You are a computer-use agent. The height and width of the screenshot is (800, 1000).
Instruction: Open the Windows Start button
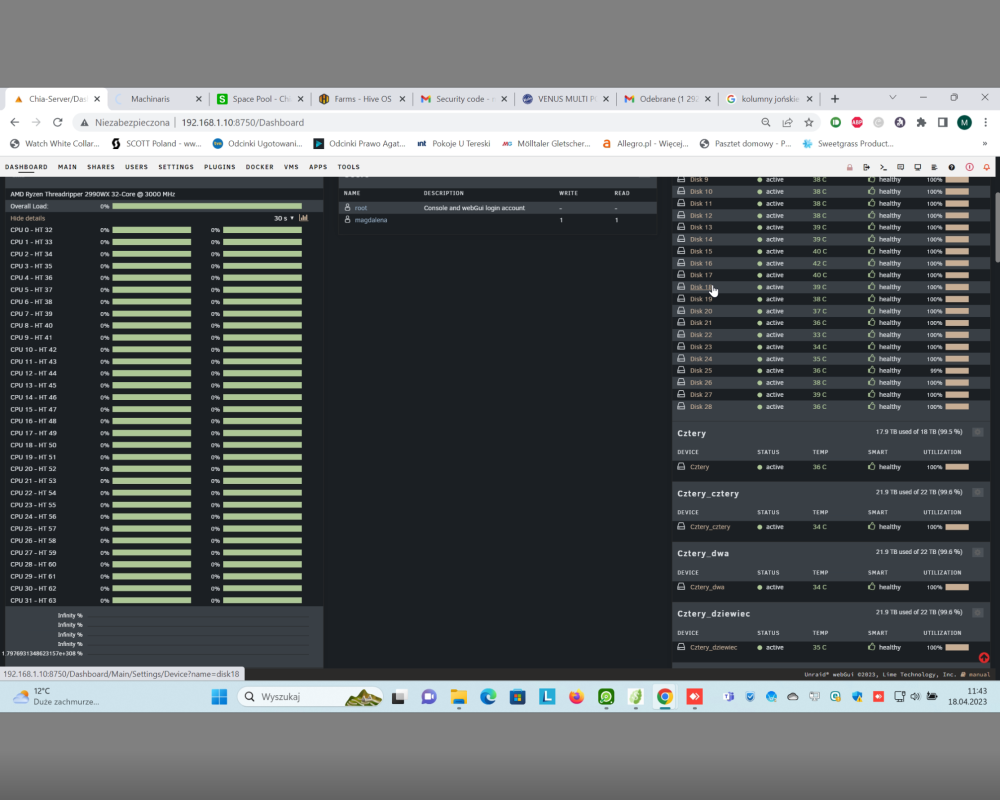point(219,697)
